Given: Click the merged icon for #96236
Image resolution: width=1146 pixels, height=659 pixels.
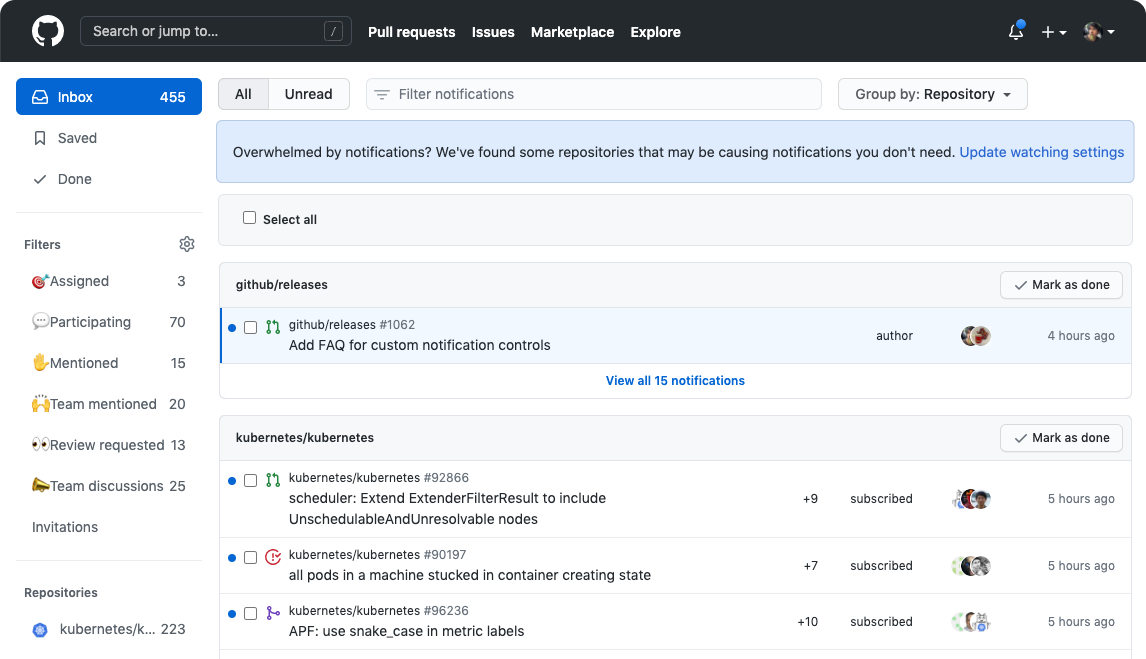Looking at the screenshot, I should tap(273, 613).
